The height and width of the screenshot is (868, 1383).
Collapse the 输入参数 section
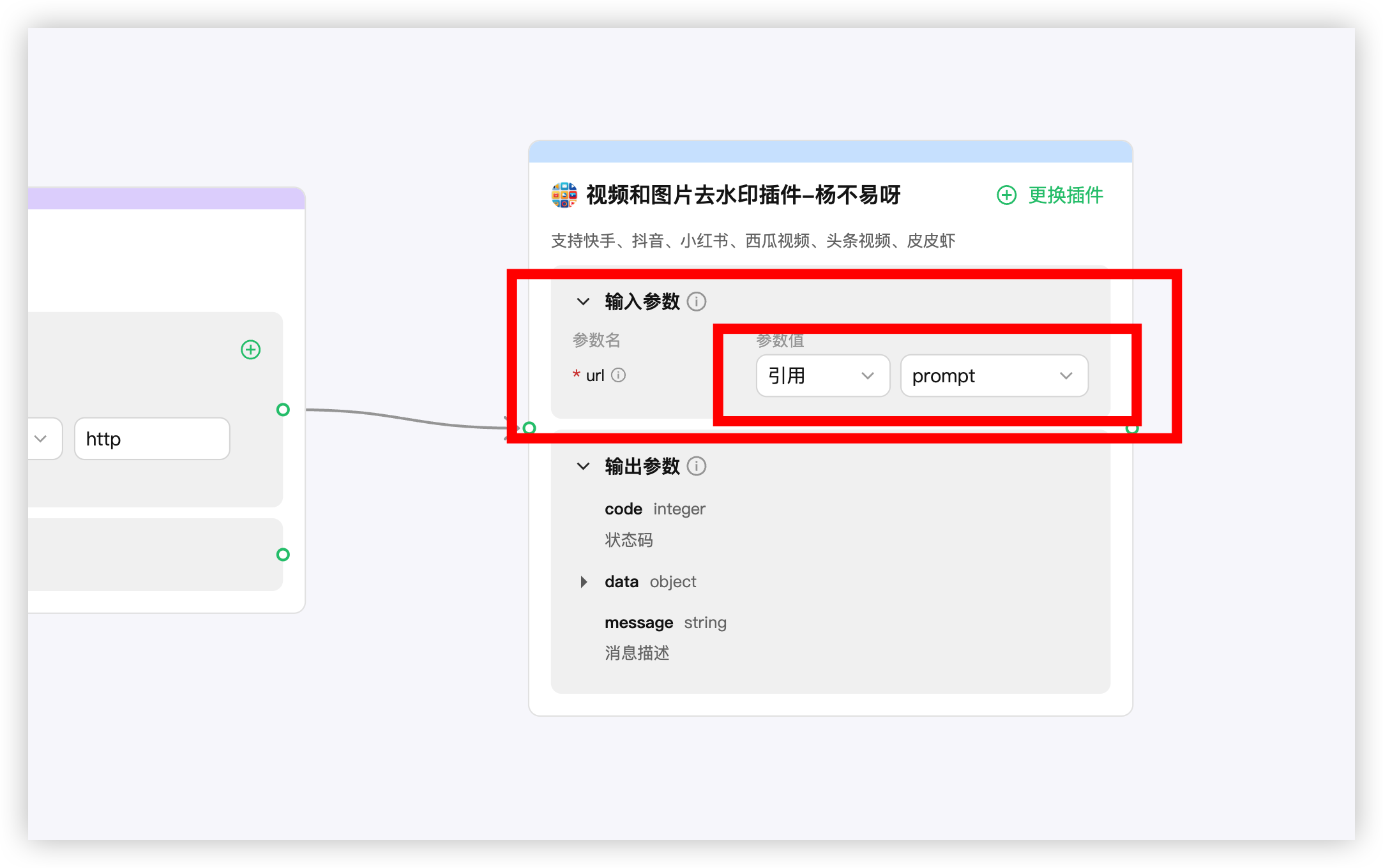[x=583, y=301]
